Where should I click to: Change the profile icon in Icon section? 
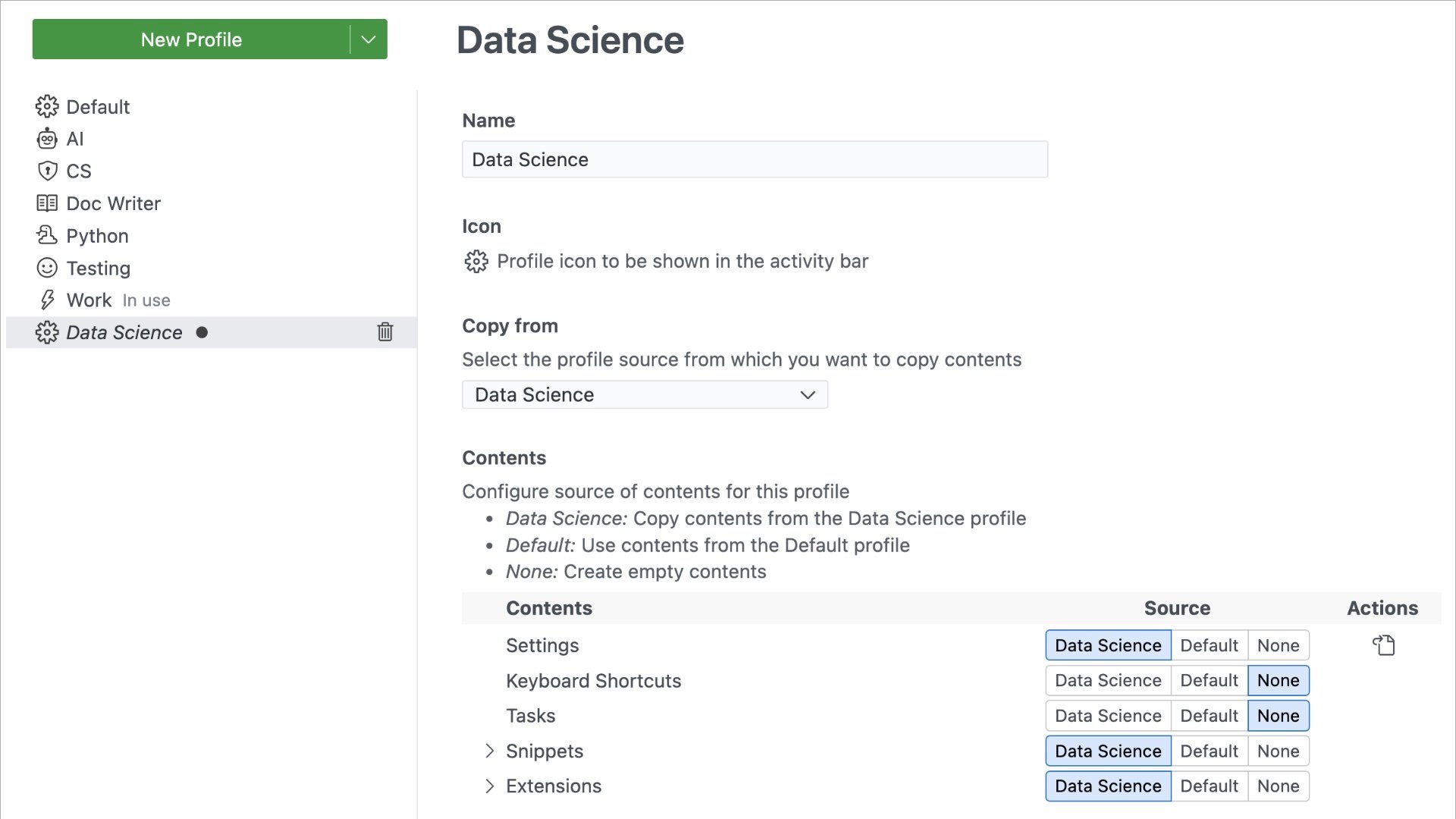point(476,262)
